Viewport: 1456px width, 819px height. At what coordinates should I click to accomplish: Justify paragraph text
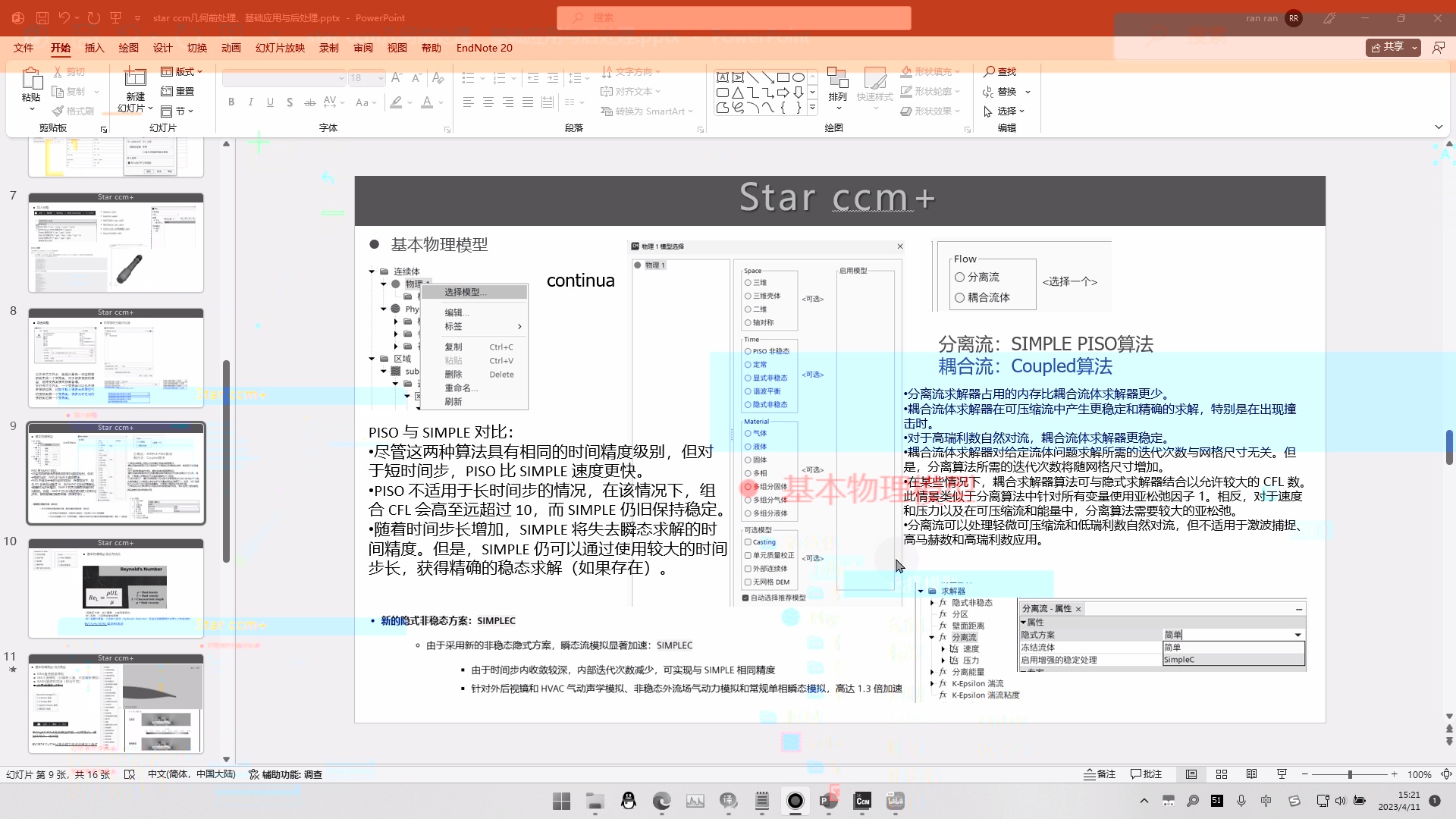[528, 102]
